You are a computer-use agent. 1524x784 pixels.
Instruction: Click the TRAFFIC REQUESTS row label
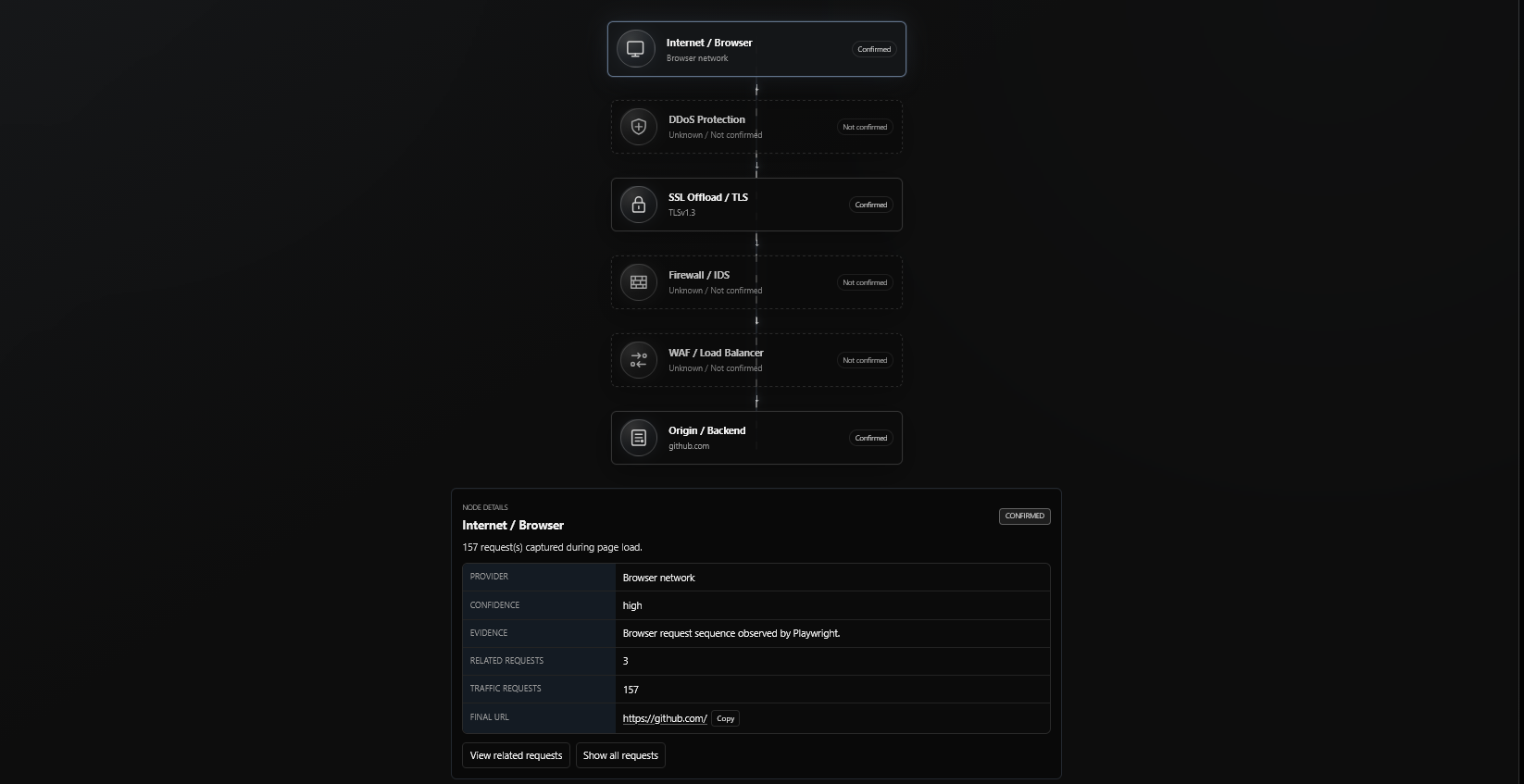tap(506, 689)
